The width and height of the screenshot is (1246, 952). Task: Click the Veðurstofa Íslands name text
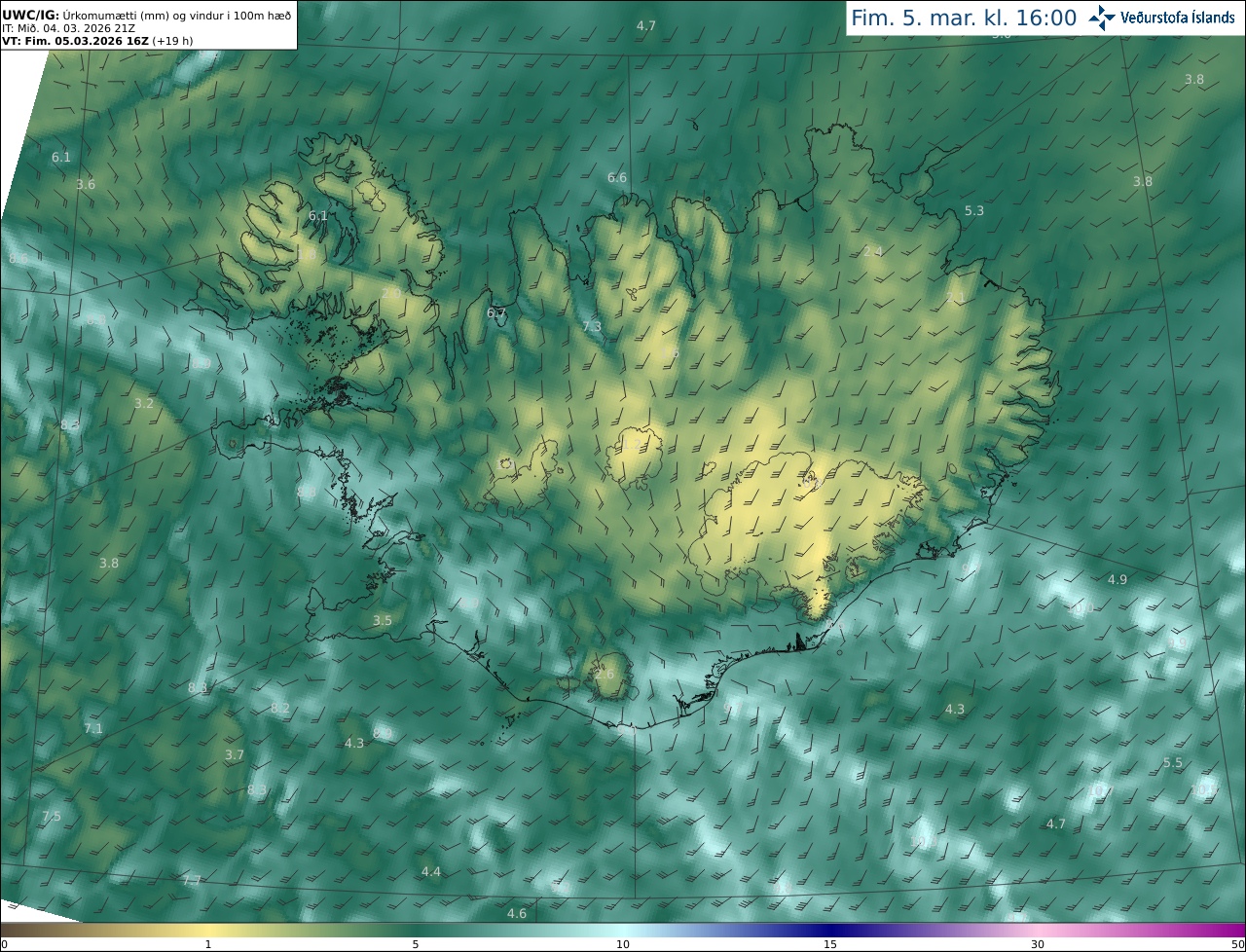point(1178,18)
